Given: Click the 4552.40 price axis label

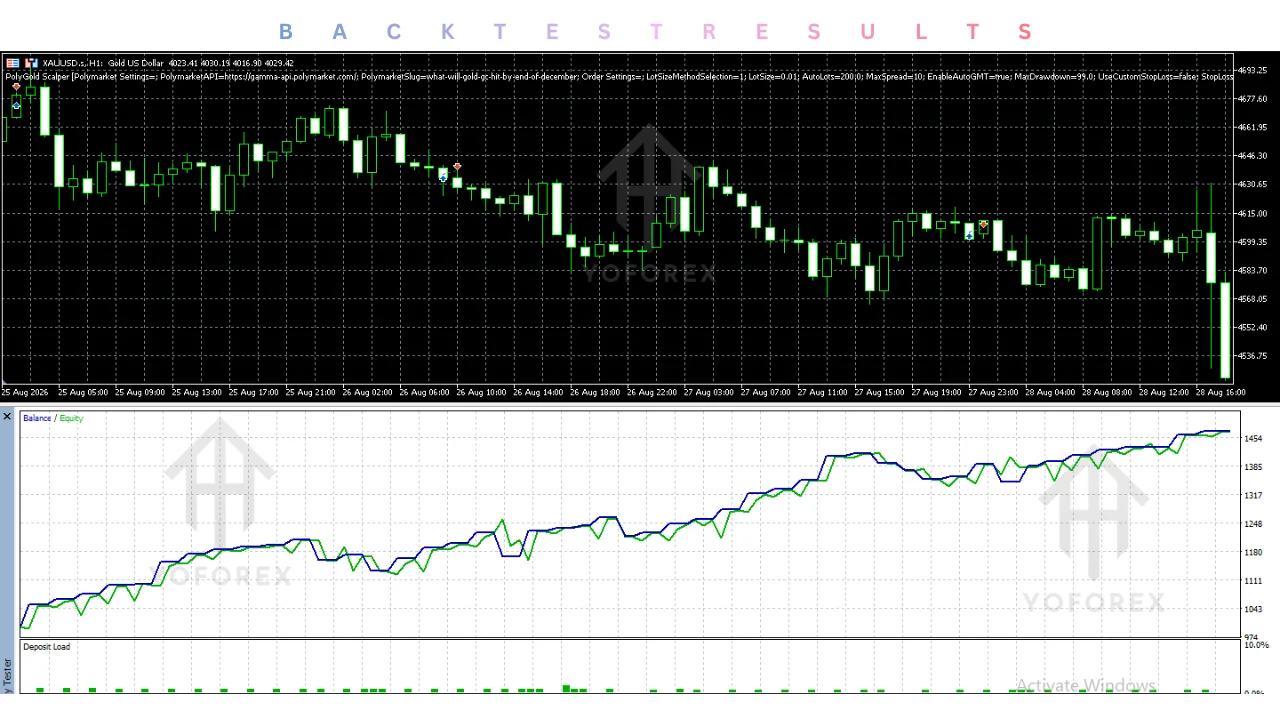Looking at the screenshot, I should [1254, 327].
